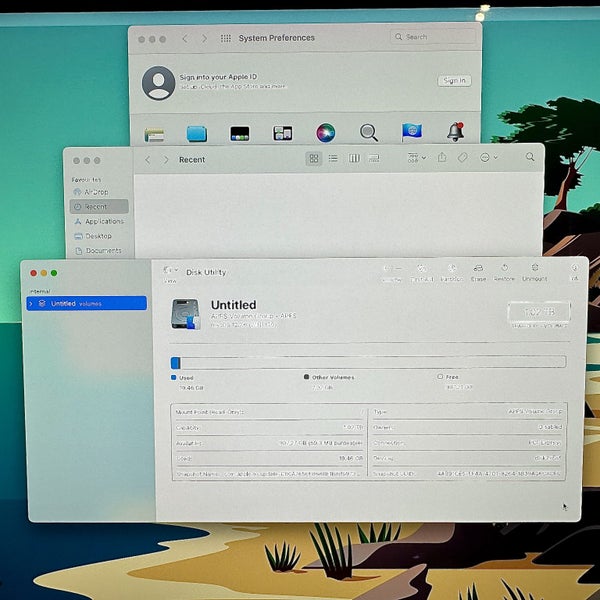Click the disk usage bar
This screenshot has height=600, width=600.
(x=368, y=362)
